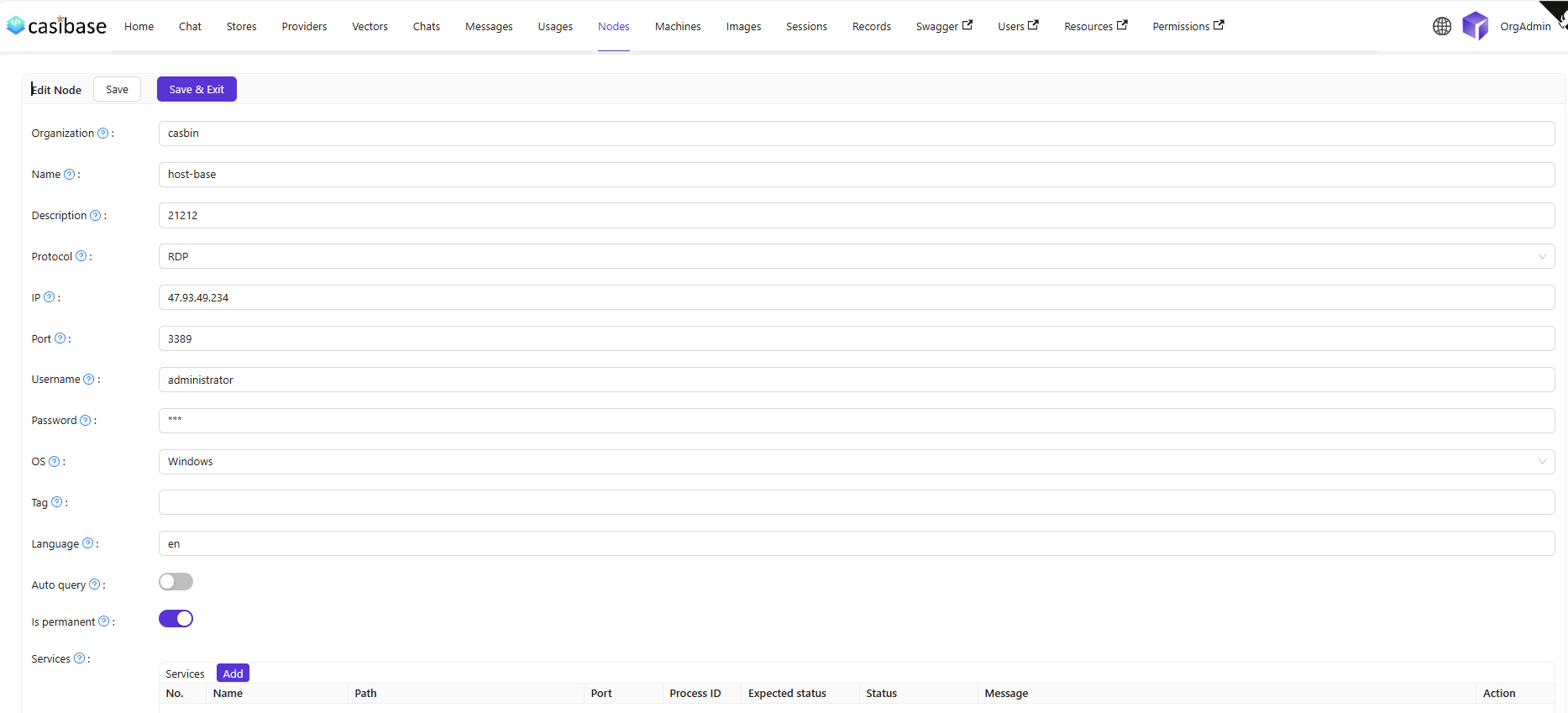Enable the Auto query switch

[176, 582]
